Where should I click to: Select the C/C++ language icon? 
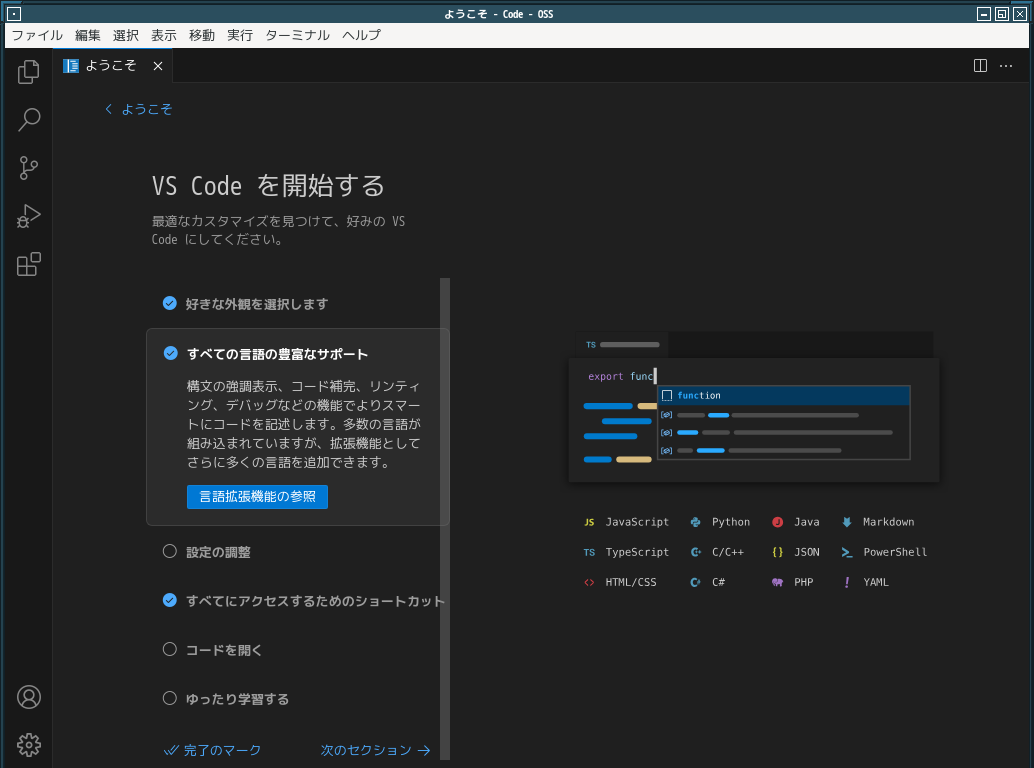pos(695,552)
